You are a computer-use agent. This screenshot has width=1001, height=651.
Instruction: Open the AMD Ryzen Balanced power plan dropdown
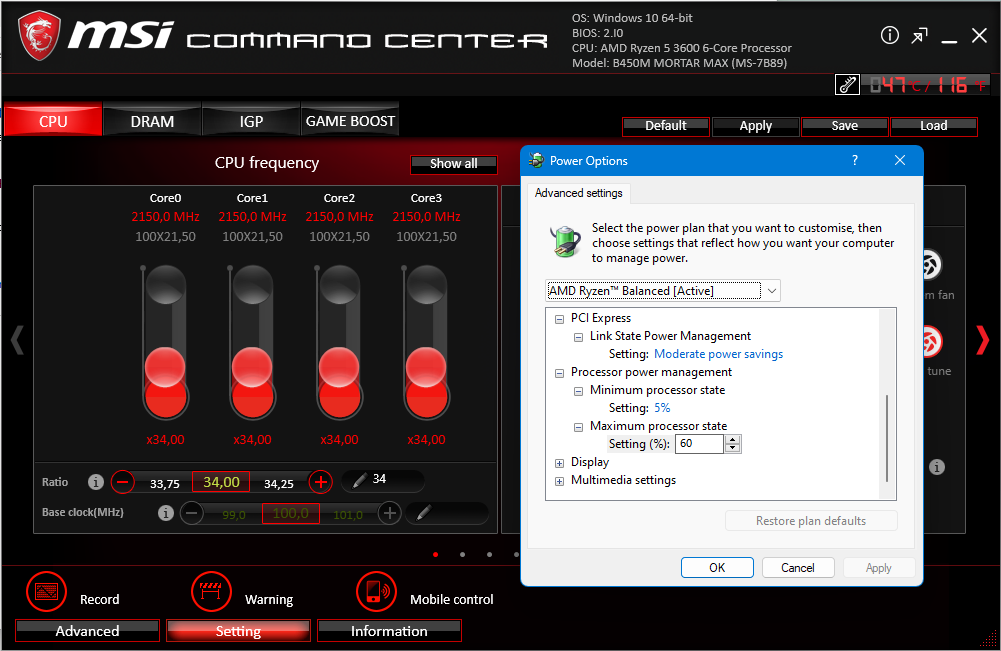pyautogui.click(x=663, y=290)
